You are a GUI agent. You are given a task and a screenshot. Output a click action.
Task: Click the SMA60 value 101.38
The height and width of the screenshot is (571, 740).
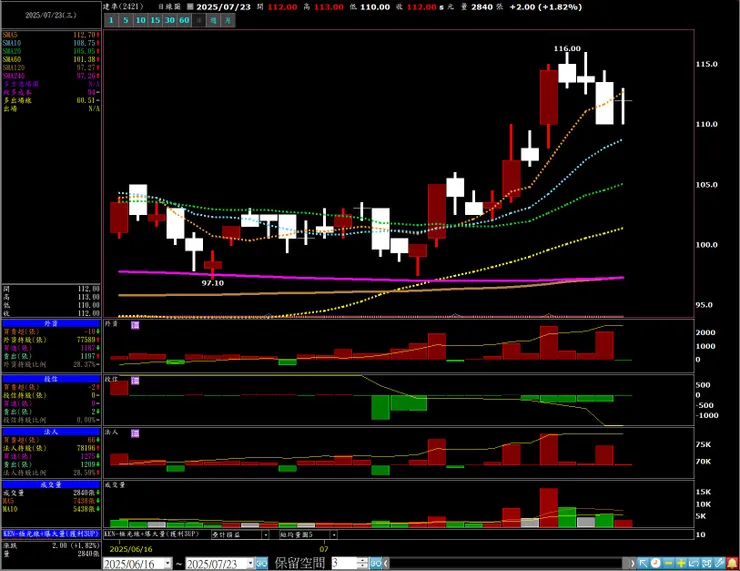click(x=86, y=59)
